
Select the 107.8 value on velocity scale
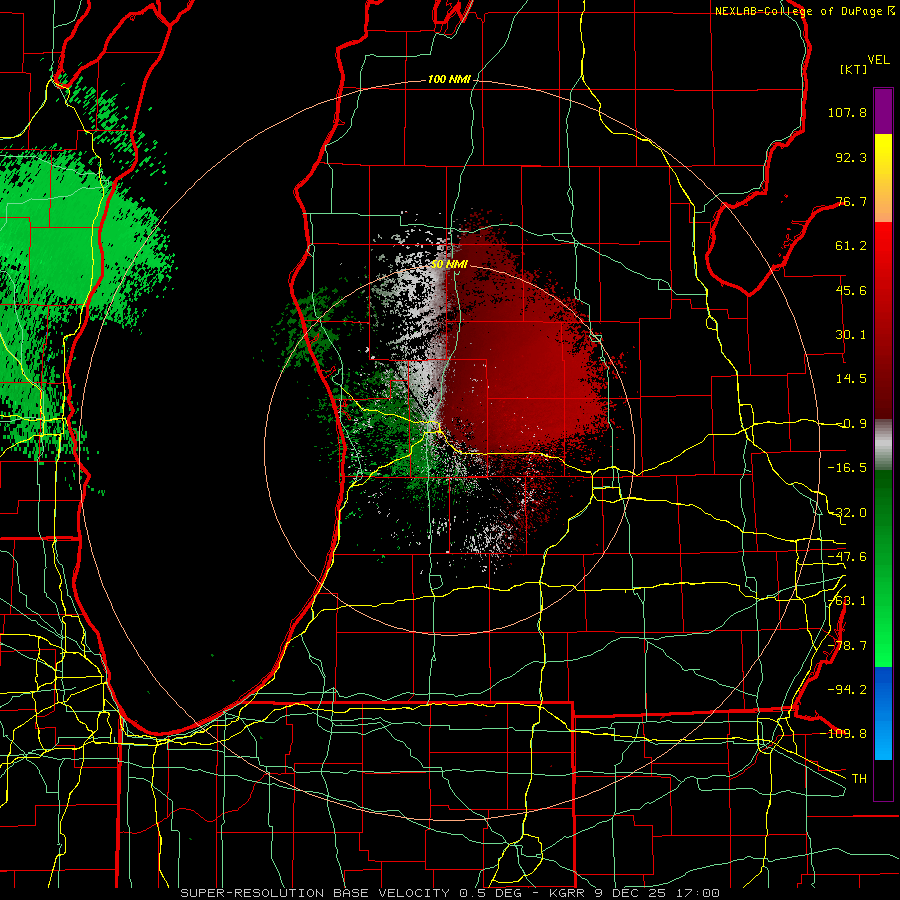pyautogui.click(x=847, y=112)
